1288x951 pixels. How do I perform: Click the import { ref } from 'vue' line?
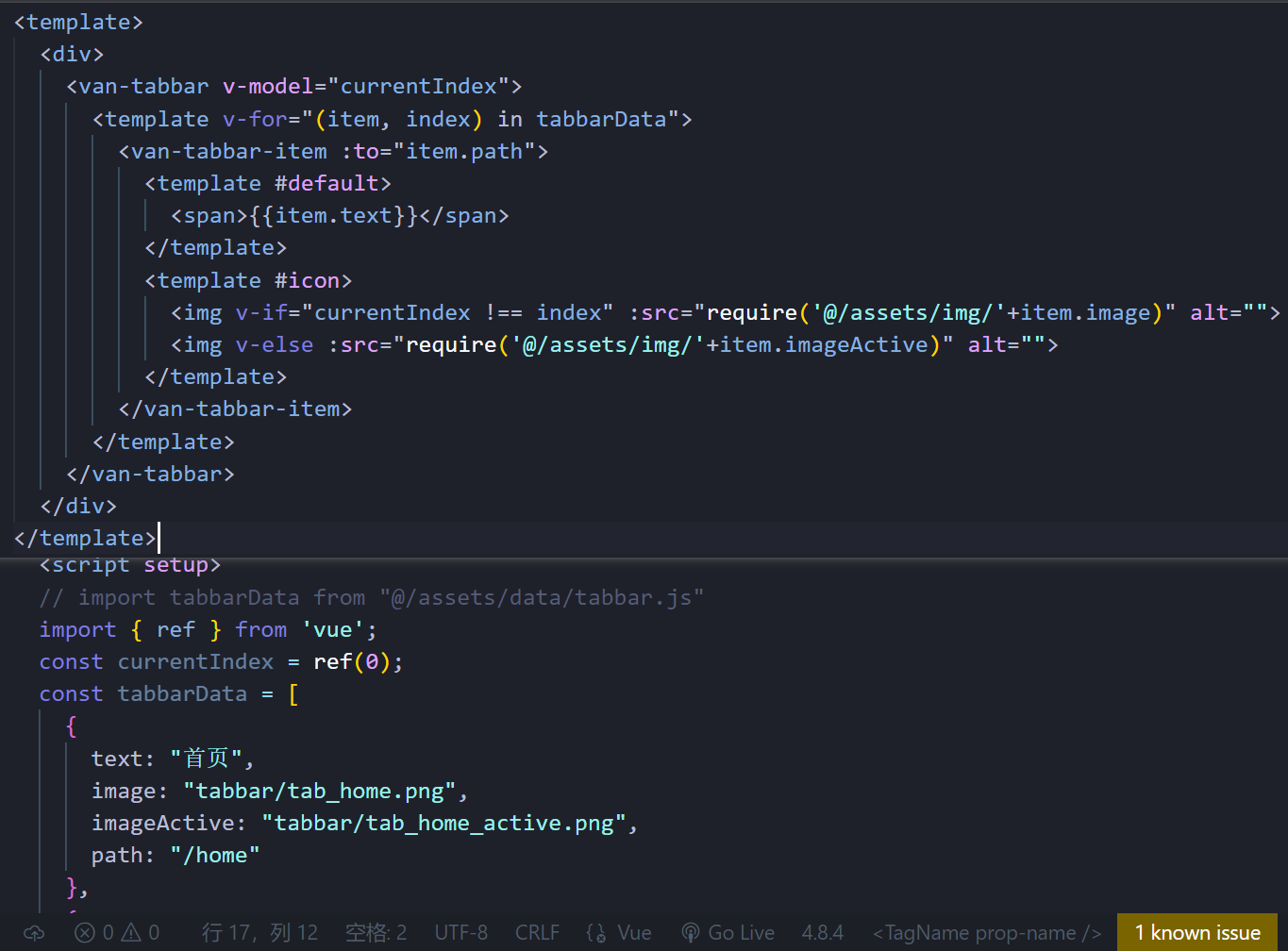coord(209,629)
